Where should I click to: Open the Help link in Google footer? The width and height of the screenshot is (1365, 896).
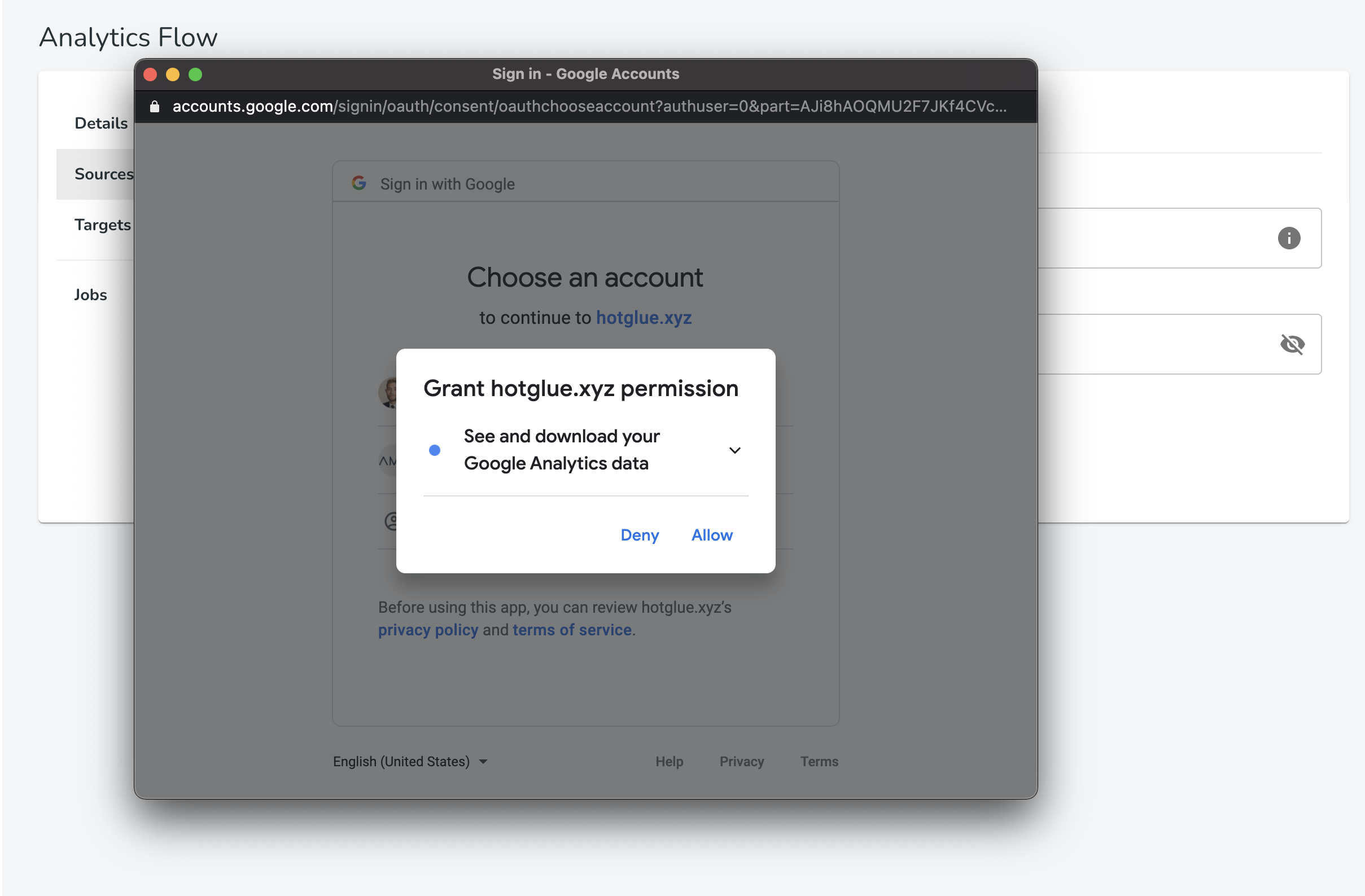670,761
